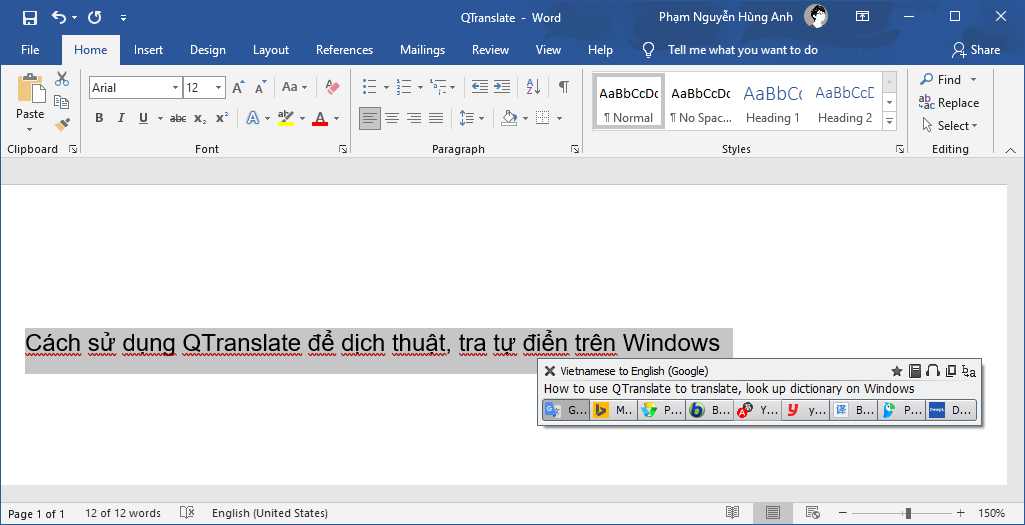Viewport: 1025px width, 525px height.
Task: Undo the last action
Action: click(59, 18)
